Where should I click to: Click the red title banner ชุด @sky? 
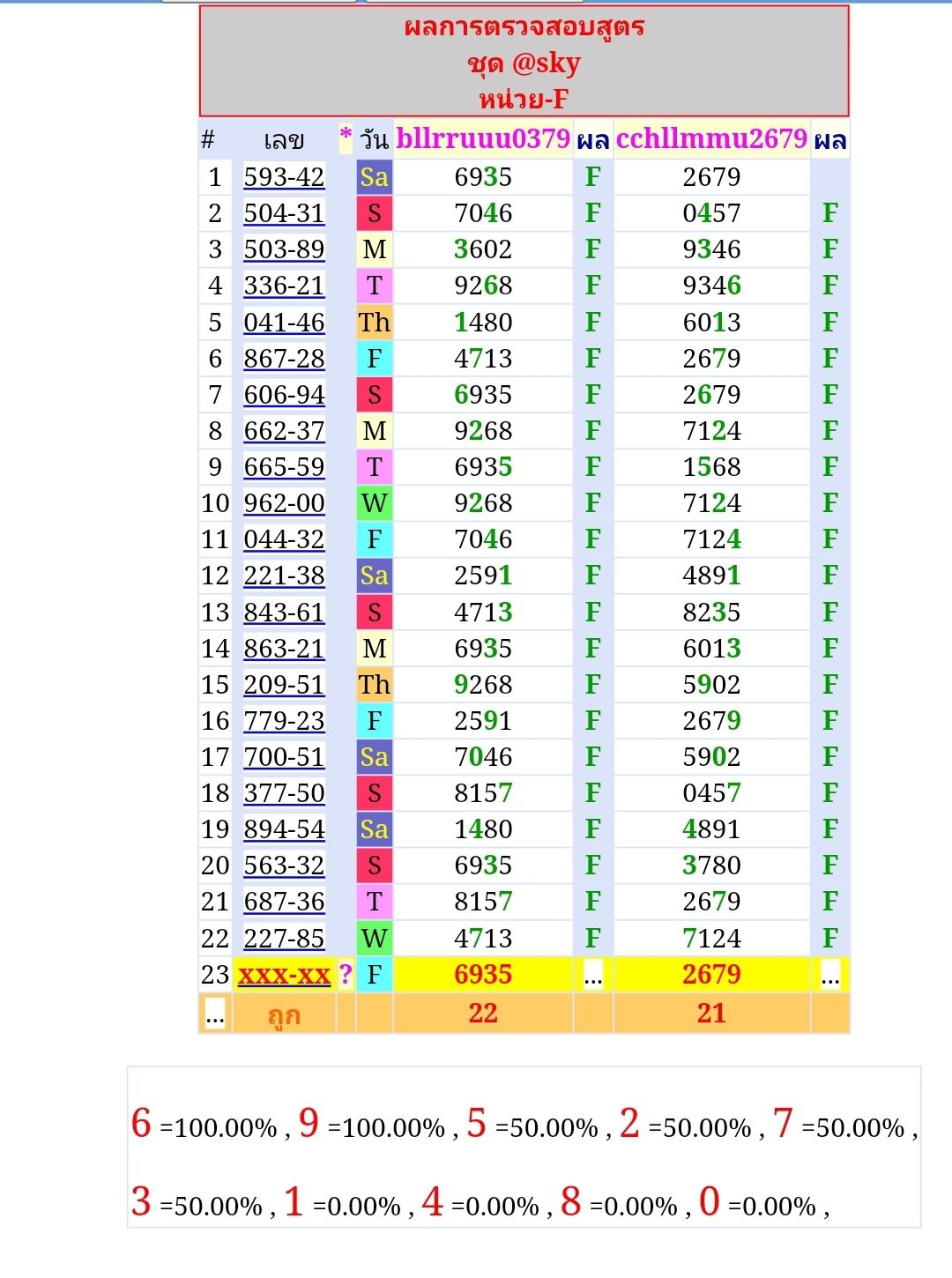[524, 63]
